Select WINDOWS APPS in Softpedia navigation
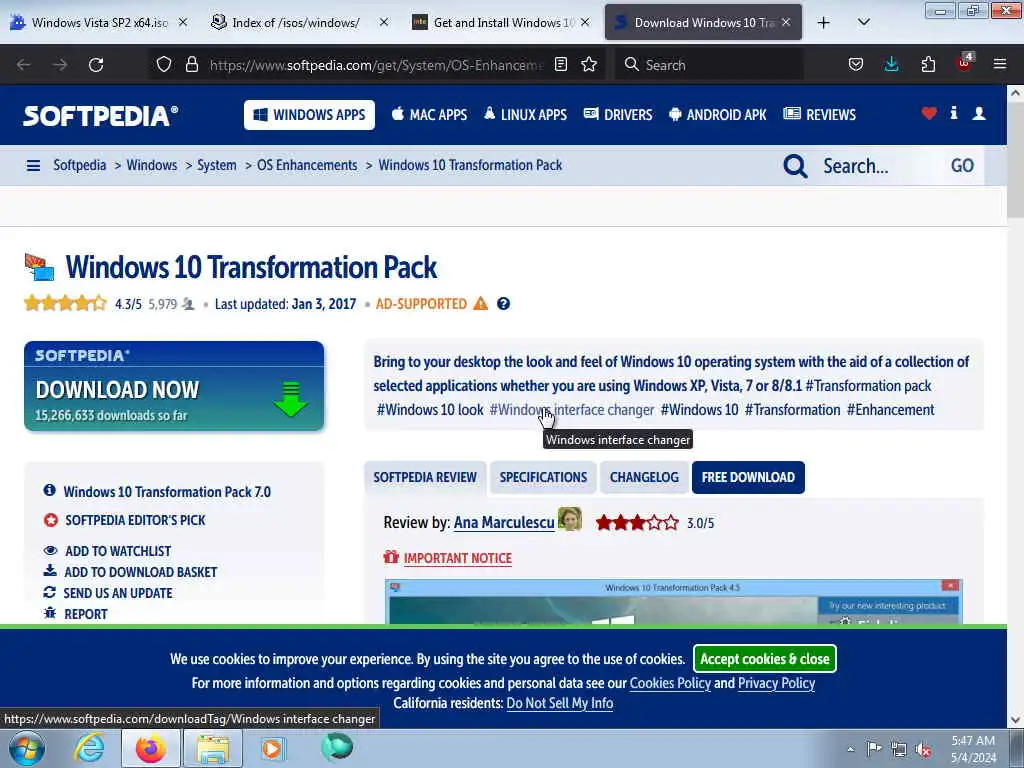The height and width of the screenshot is (768, 1024). click(310, 115)
